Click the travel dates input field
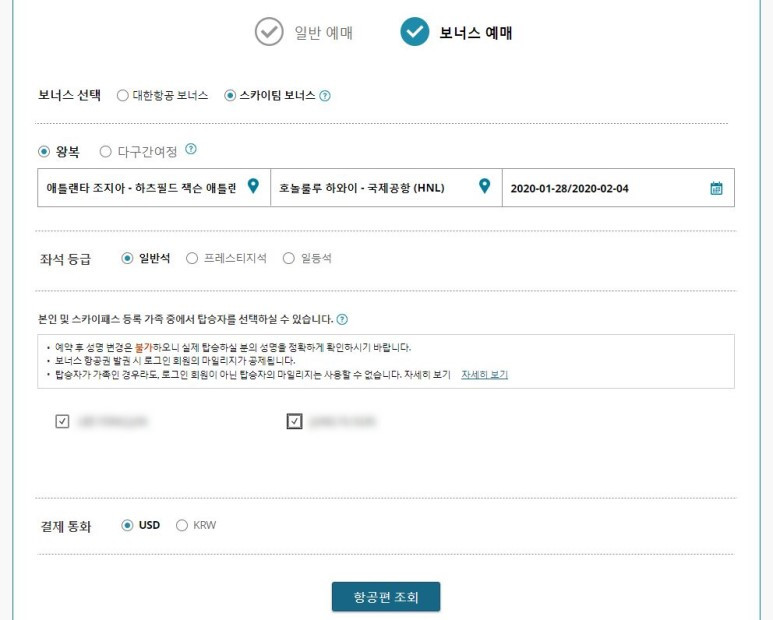Screen dimensions: 773x620 click(x=618, y=188)
